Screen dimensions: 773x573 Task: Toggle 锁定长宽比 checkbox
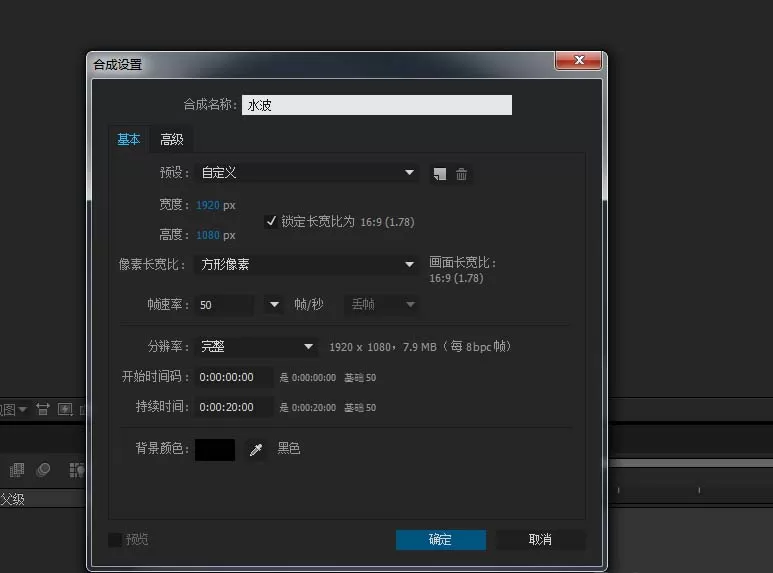[x=271, y=221]
